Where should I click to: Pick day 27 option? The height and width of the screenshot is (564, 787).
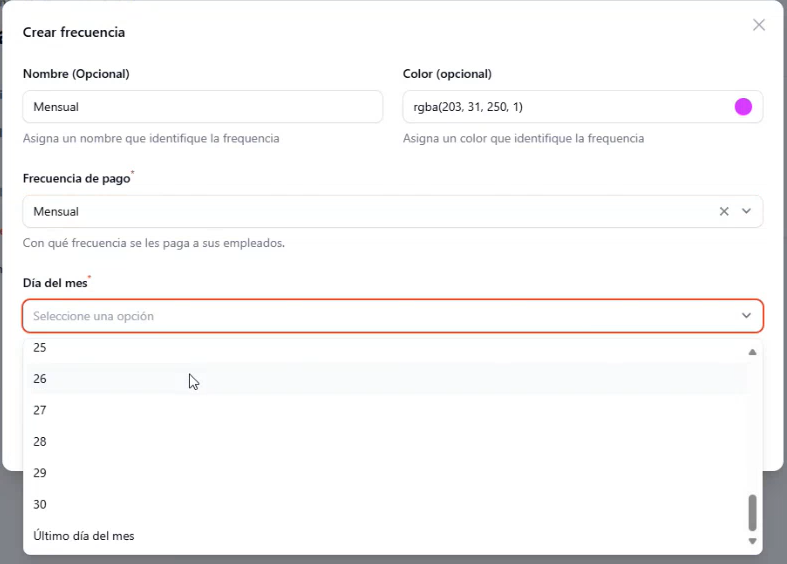(385, 410)
